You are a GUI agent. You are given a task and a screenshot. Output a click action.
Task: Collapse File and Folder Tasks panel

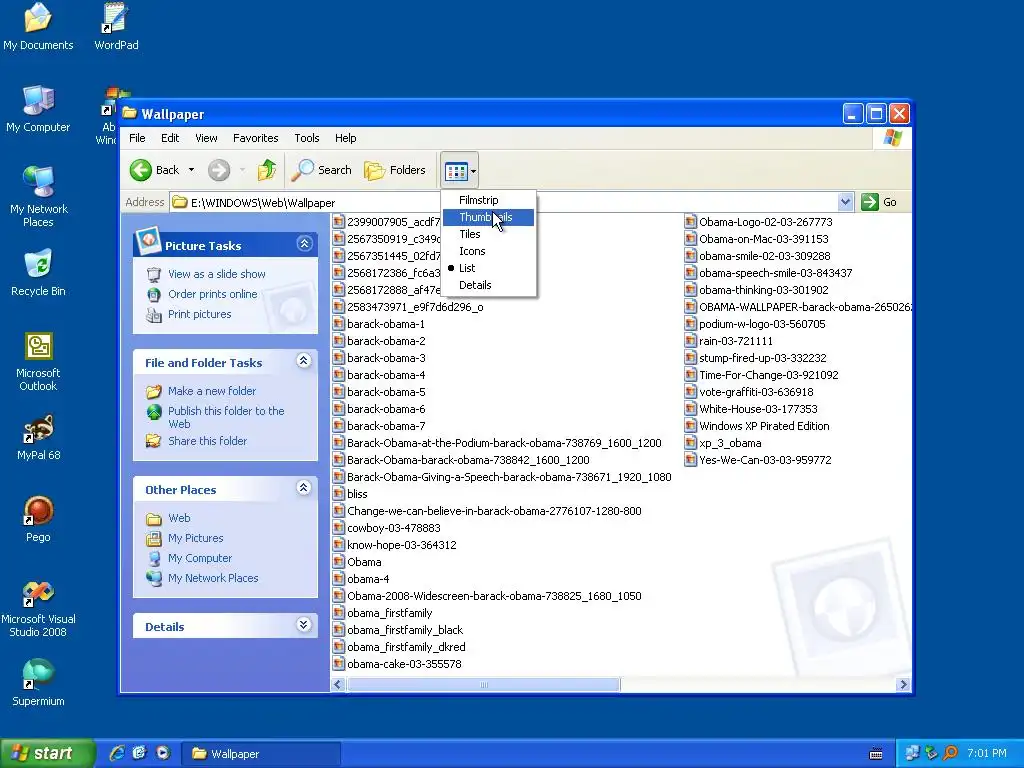click(x=304, y=360)
